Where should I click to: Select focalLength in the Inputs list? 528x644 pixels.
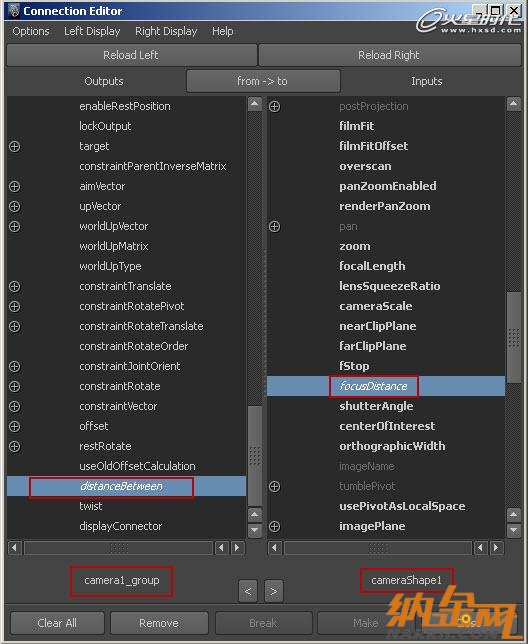pos(372,266)
